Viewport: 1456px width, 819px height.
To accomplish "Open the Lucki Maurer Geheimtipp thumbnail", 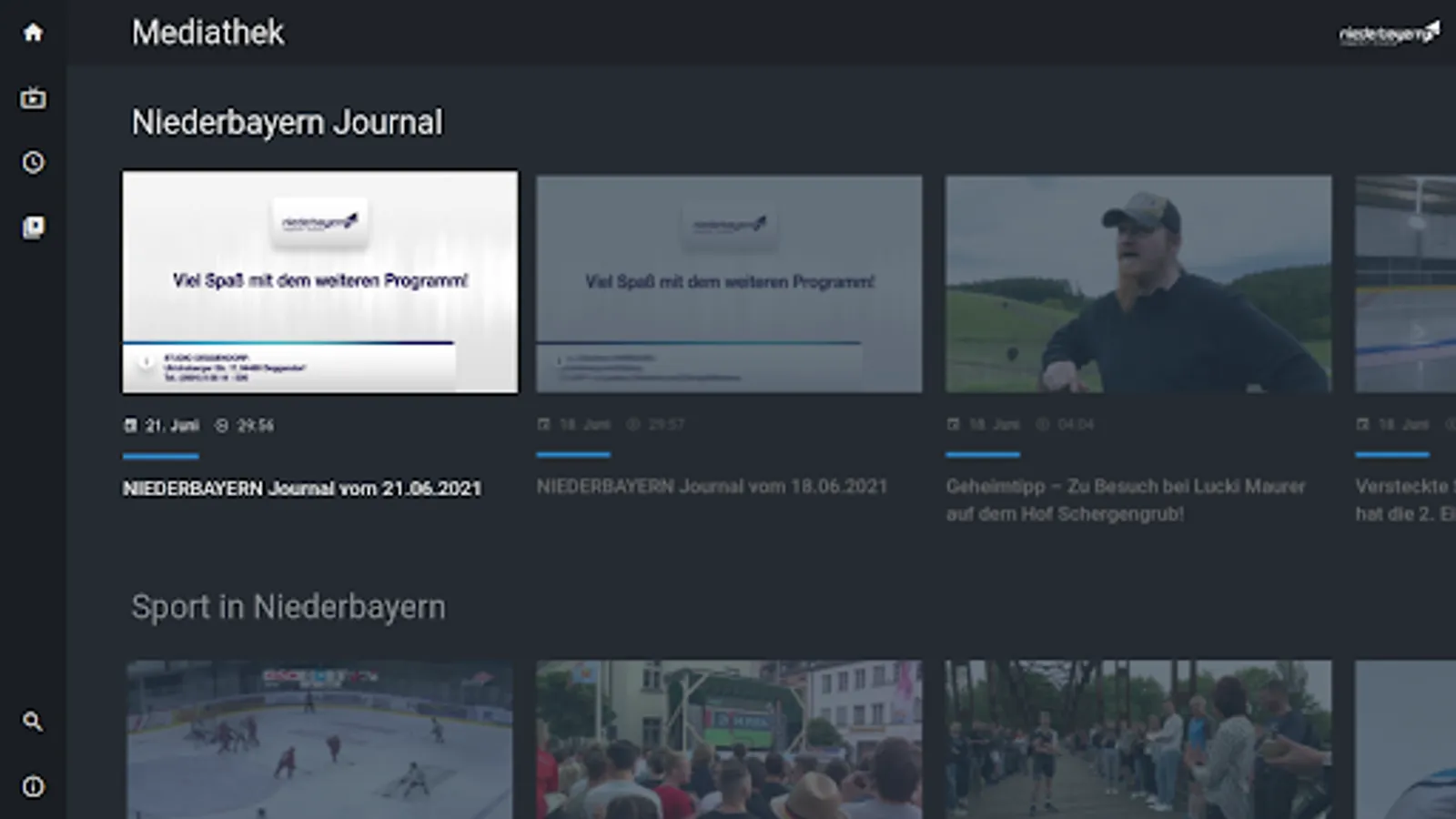I will [x=1138, y=284].
